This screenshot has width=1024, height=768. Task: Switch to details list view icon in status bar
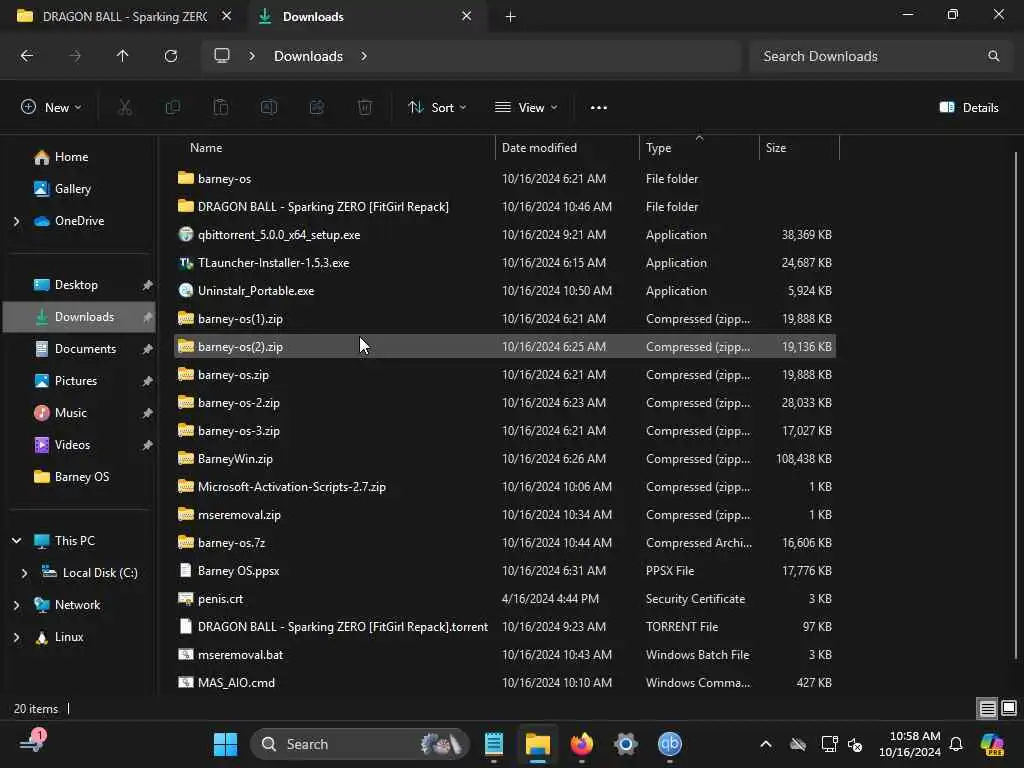[987, 709]
